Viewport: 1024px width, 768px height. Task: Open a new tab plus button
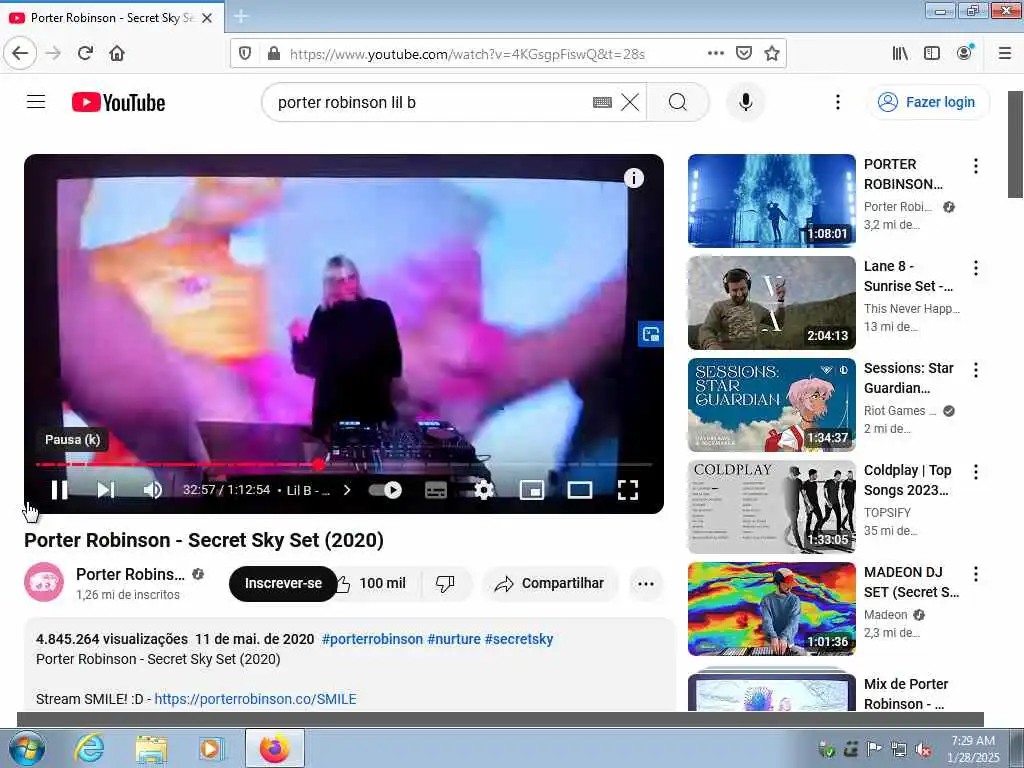(x=240, y=16)
